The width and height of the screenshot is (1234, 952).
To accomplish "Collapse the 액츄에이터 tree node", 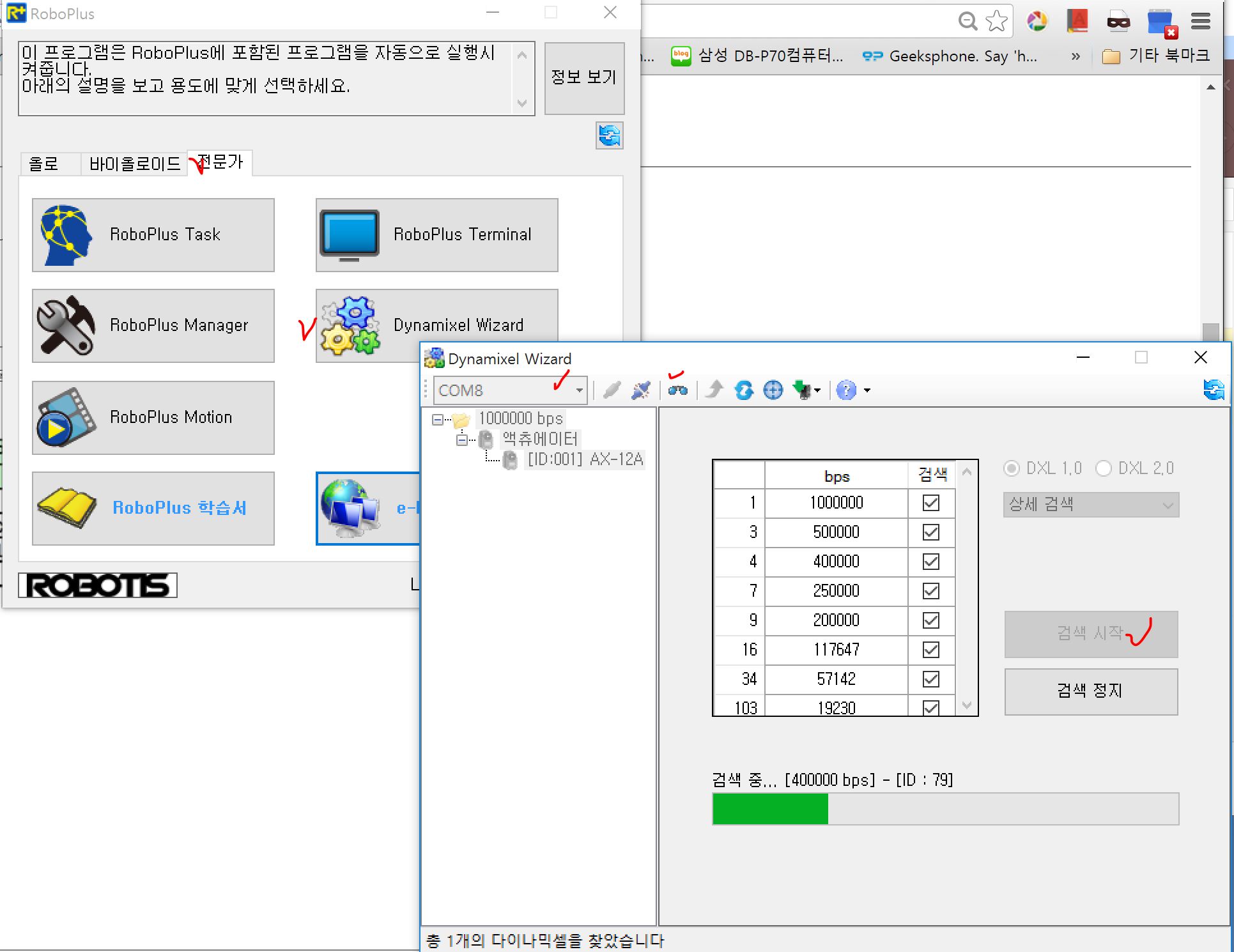I will (462, 440).
